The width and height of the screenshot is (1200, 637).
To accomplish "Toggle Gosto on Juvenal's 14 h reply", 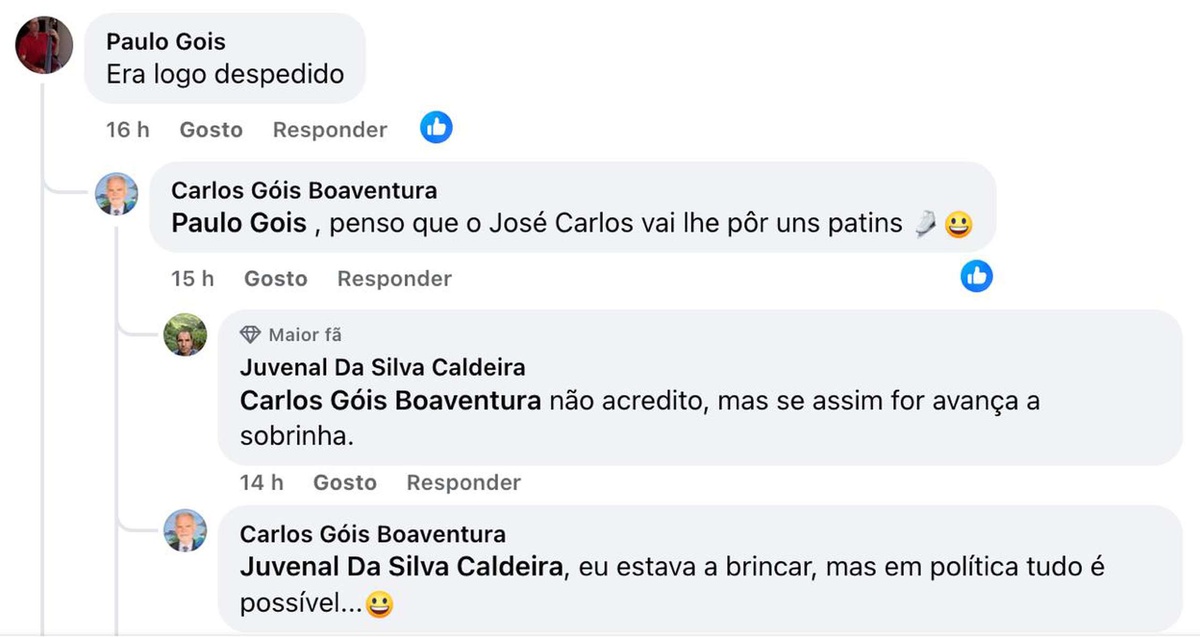I will coord(344,483).
